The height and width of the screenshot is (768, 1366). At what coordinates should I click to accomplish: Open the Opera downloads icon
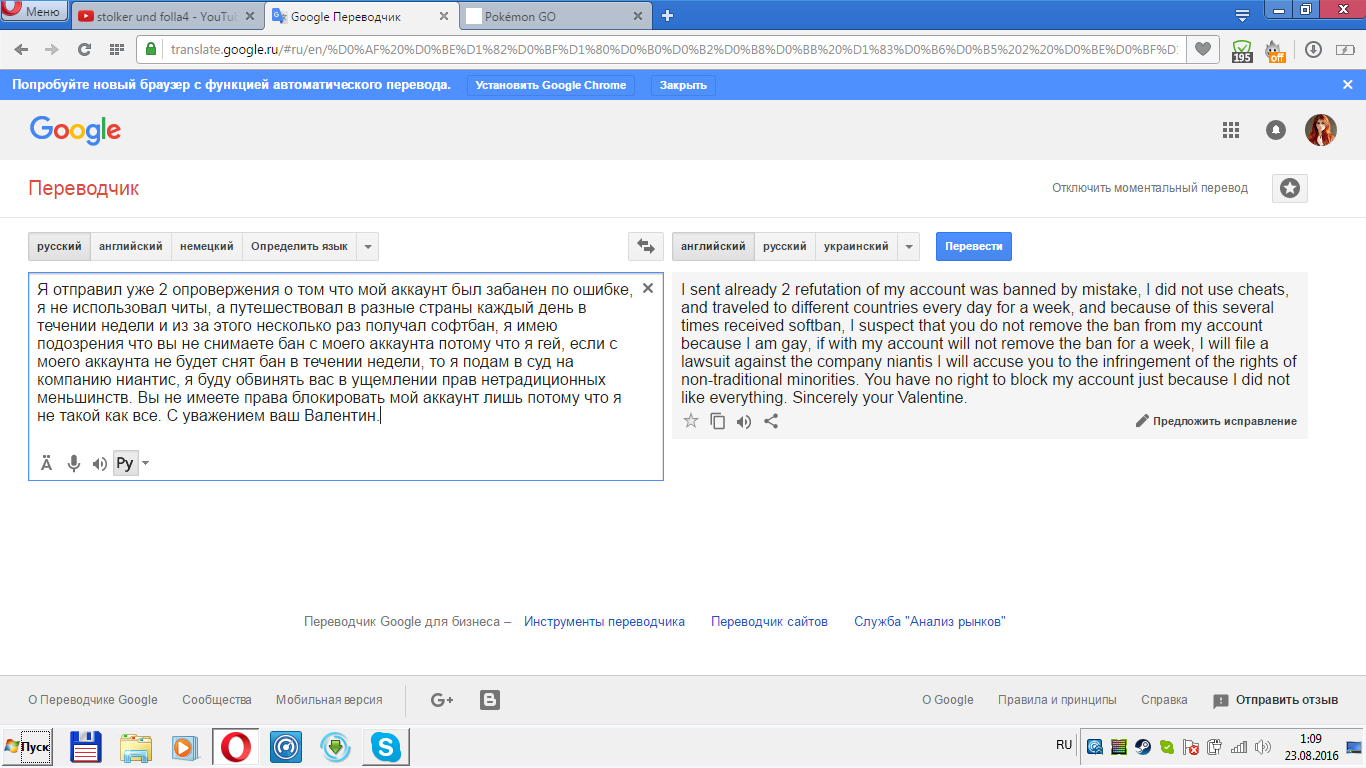tap(1314, 49)
